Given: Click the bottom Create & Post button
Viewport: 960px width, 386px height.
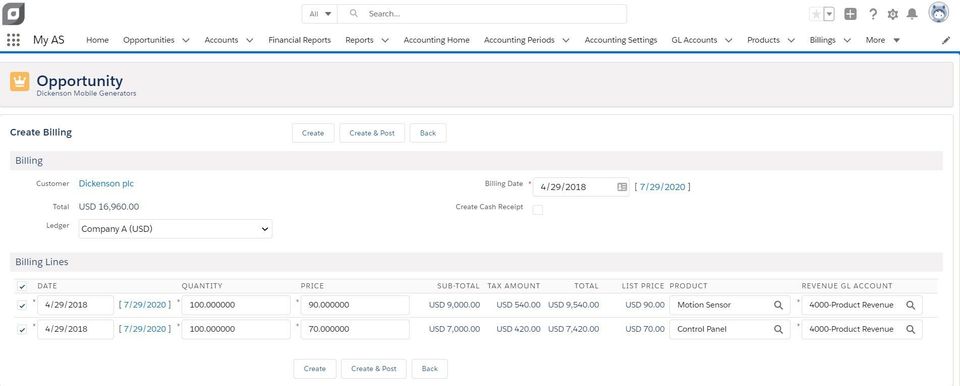Looking at the screenshot, I should pyautogui.click(x=373, y=369).
